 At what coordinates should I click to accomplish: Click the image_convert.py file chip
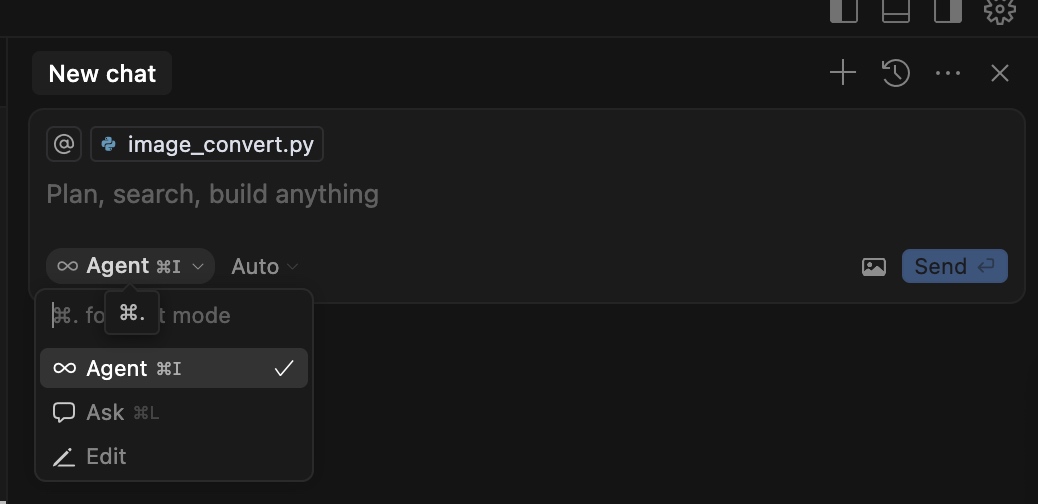[207, 144]
